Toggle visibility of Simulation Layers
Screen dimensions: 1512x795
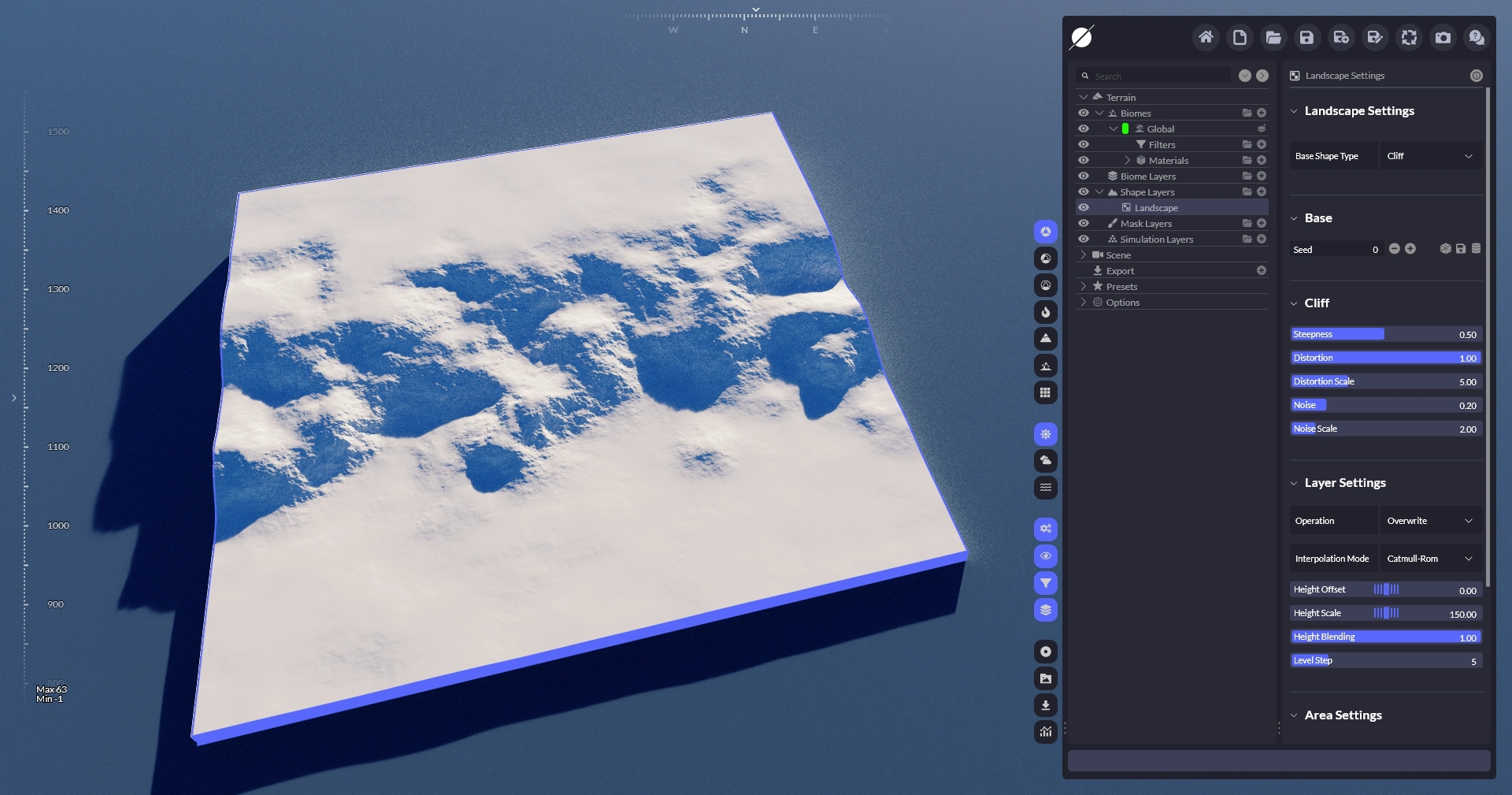1084,240
